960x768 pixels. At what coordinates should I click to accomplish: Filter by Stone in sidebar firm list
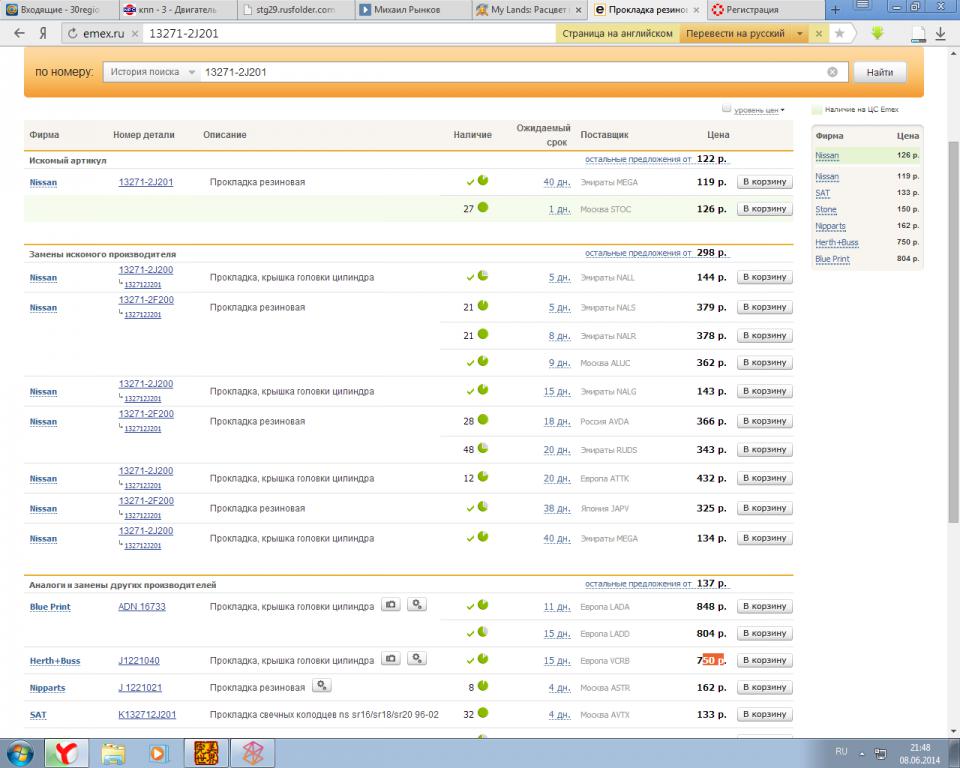(826, 209)
